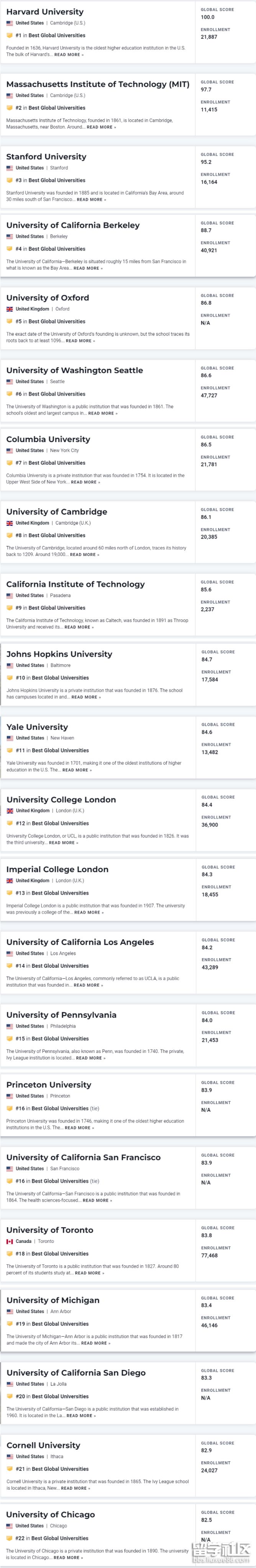Click the US flag icon under Cornell University
Screen dimensions: 256x1568
click(10, 1457)
